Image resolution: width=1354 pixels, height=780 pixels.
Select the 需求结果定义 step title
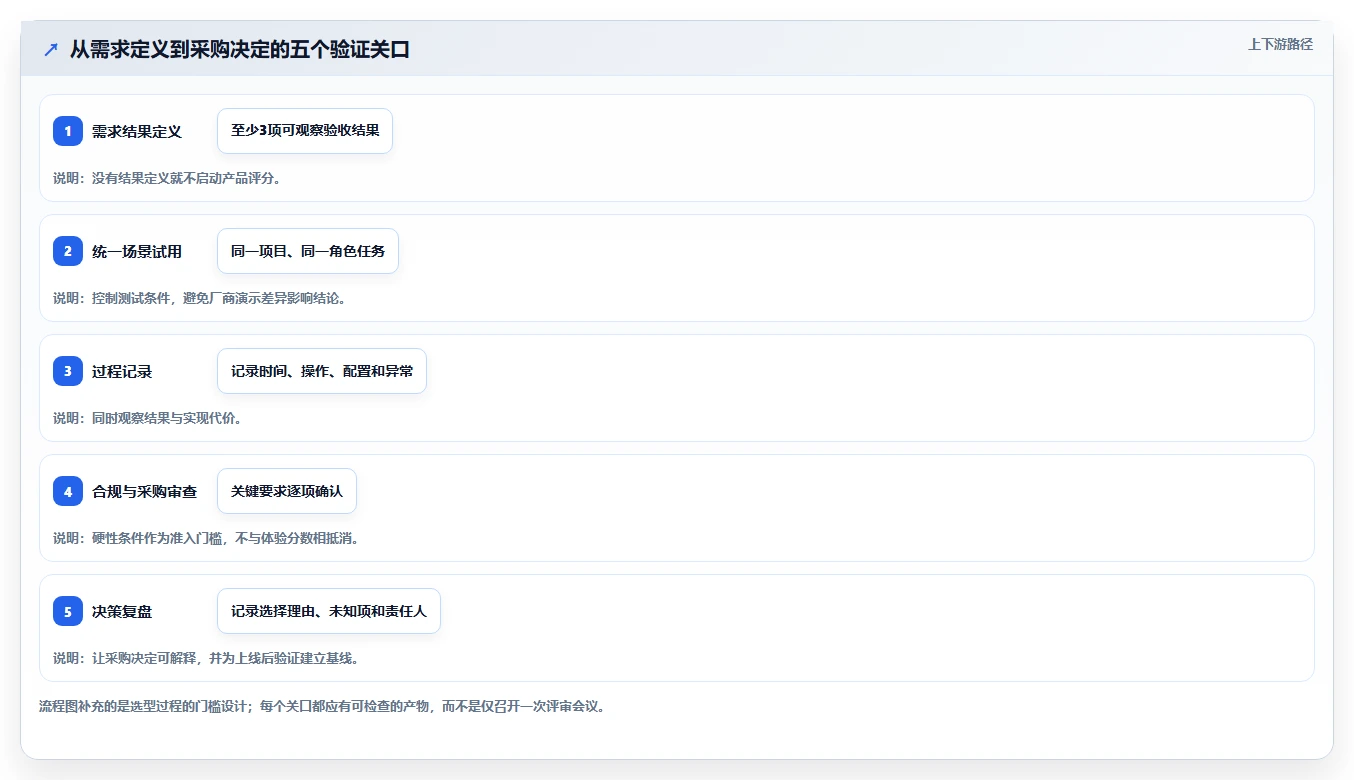point(137,132)
